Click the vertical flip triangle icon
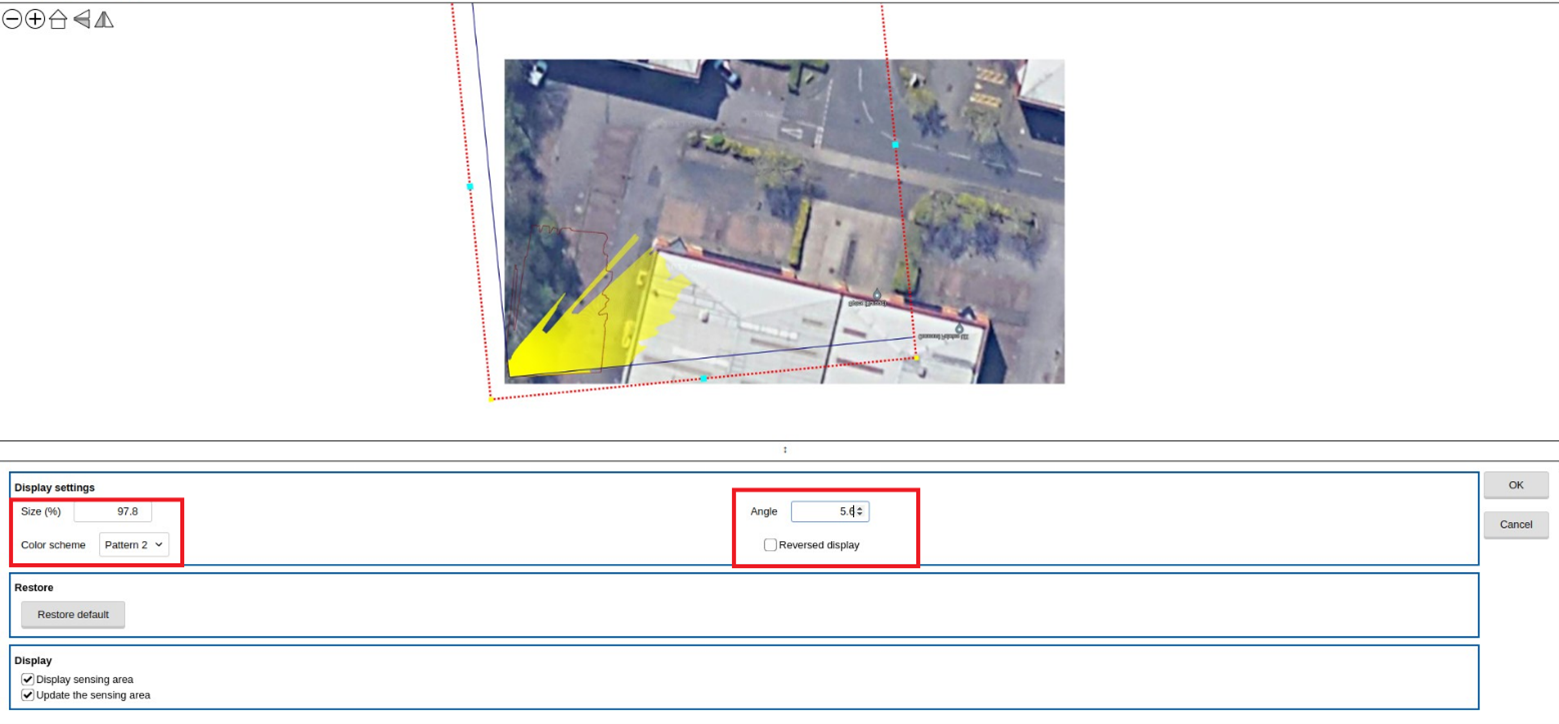 (82, 19)
